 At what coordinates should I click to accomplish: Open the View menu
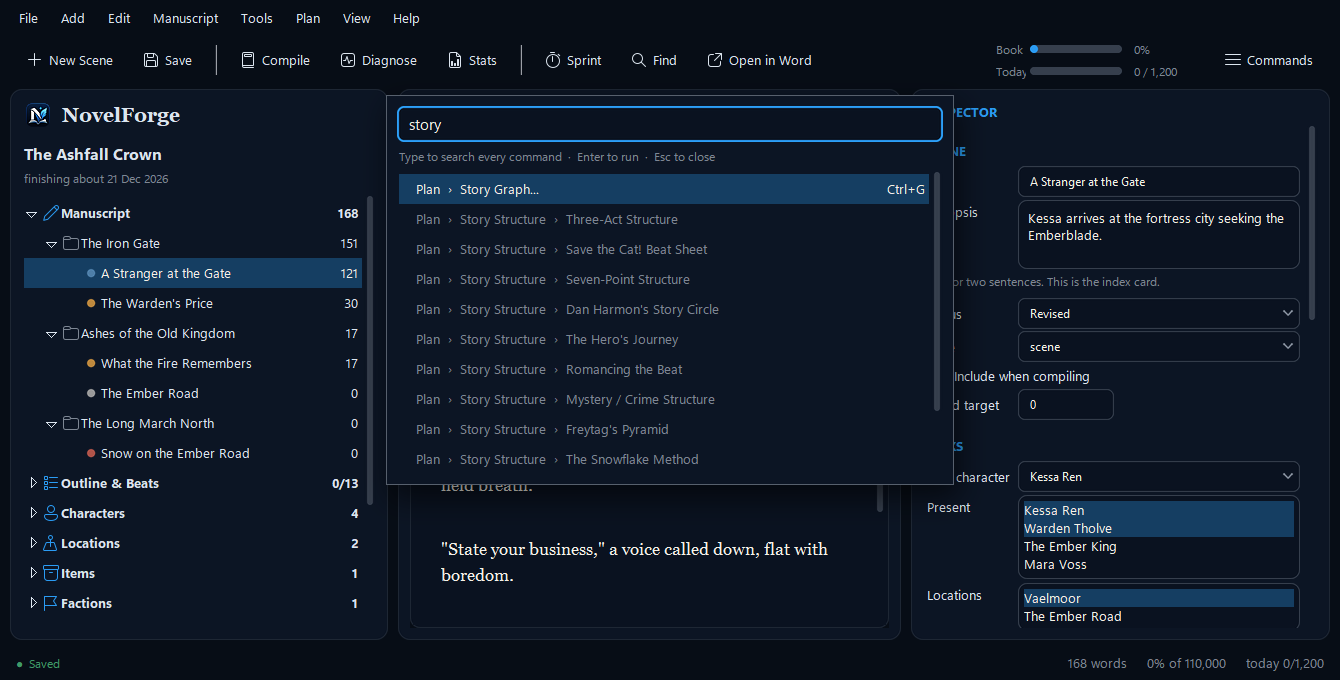(x=357, y=18)
